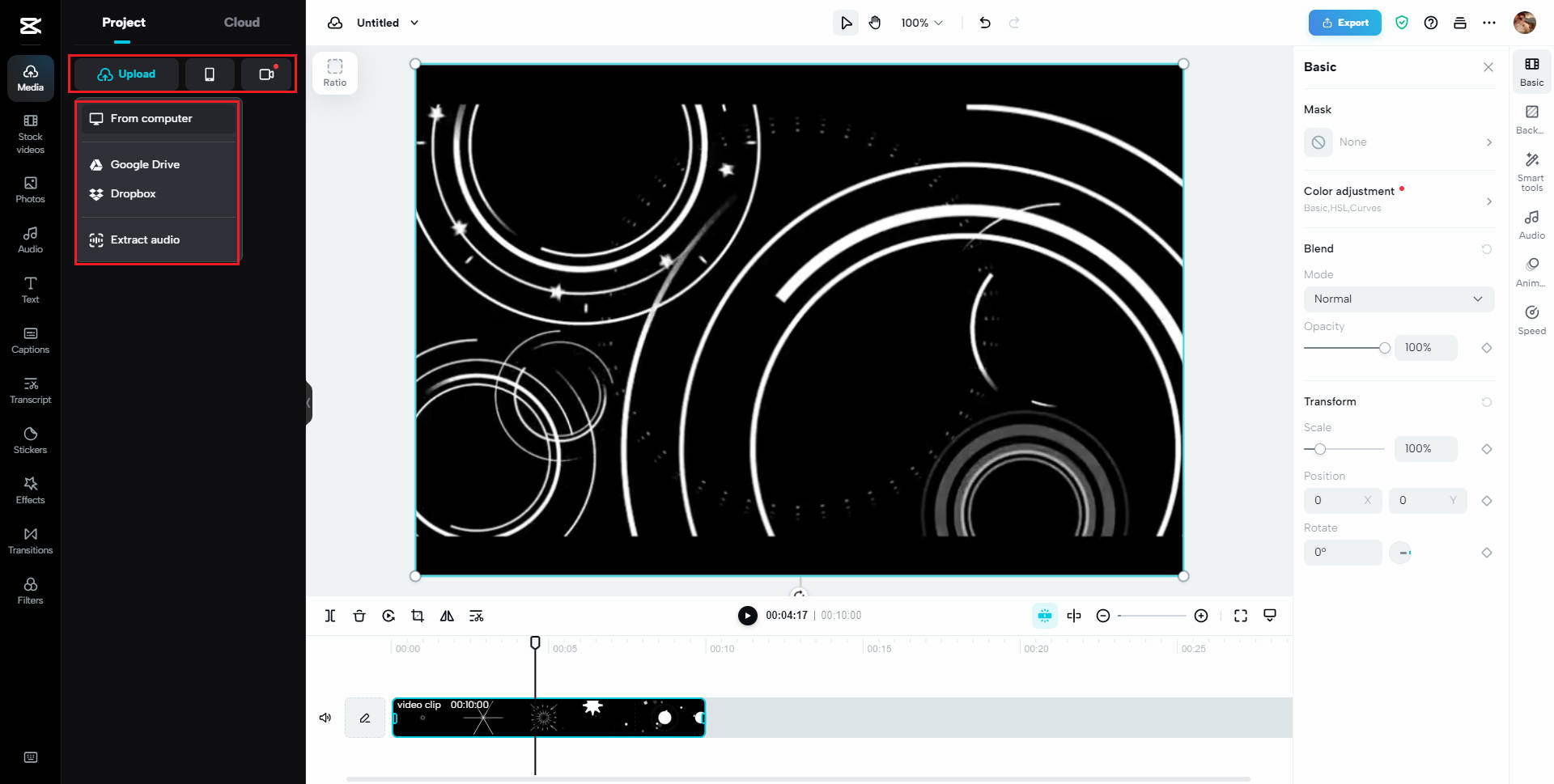The height and width of the screenshot is (784, 1554).
Task: Select the hand pan tool
Action: pos(875,23)
